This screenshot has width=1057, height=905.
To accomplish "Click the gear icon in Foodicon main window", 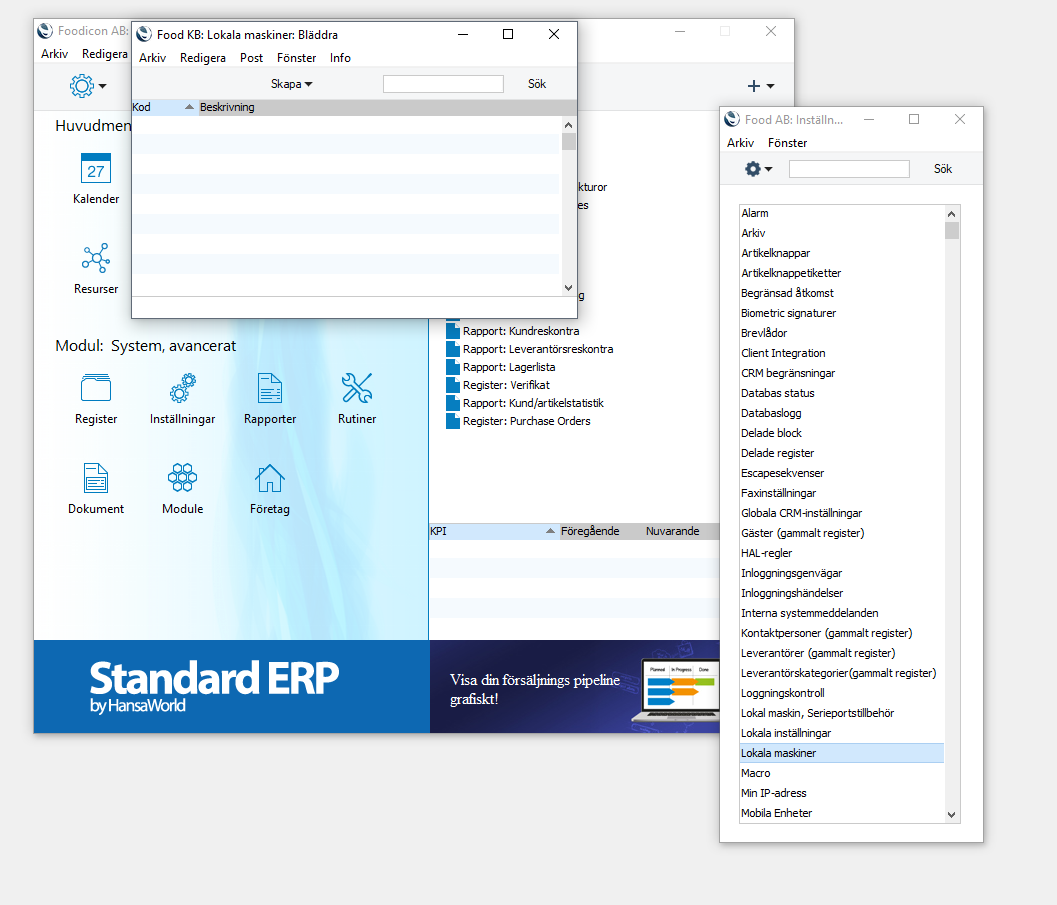I will pyautogui.click(x=82, y=86).
